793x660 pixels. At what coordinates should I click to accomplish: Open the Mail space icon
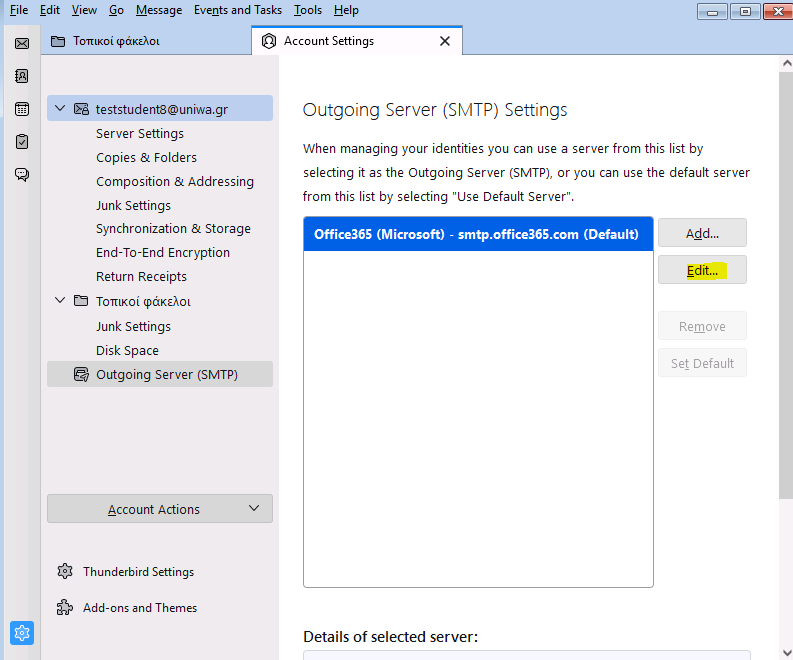click(22, 43)
